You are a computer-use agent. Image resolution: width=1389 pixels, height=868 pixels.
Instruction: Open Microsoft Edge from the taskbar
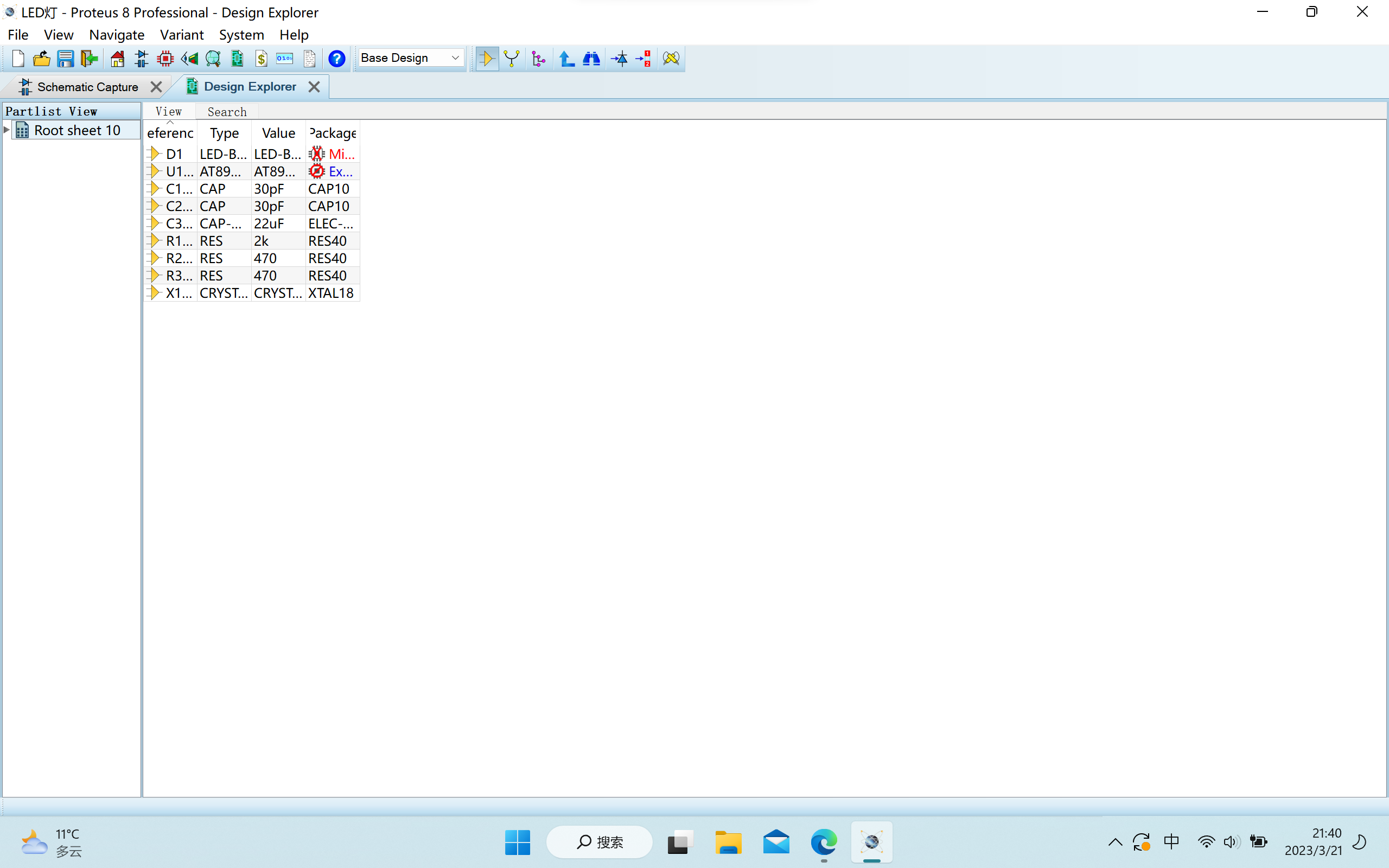tap(824, 842)
